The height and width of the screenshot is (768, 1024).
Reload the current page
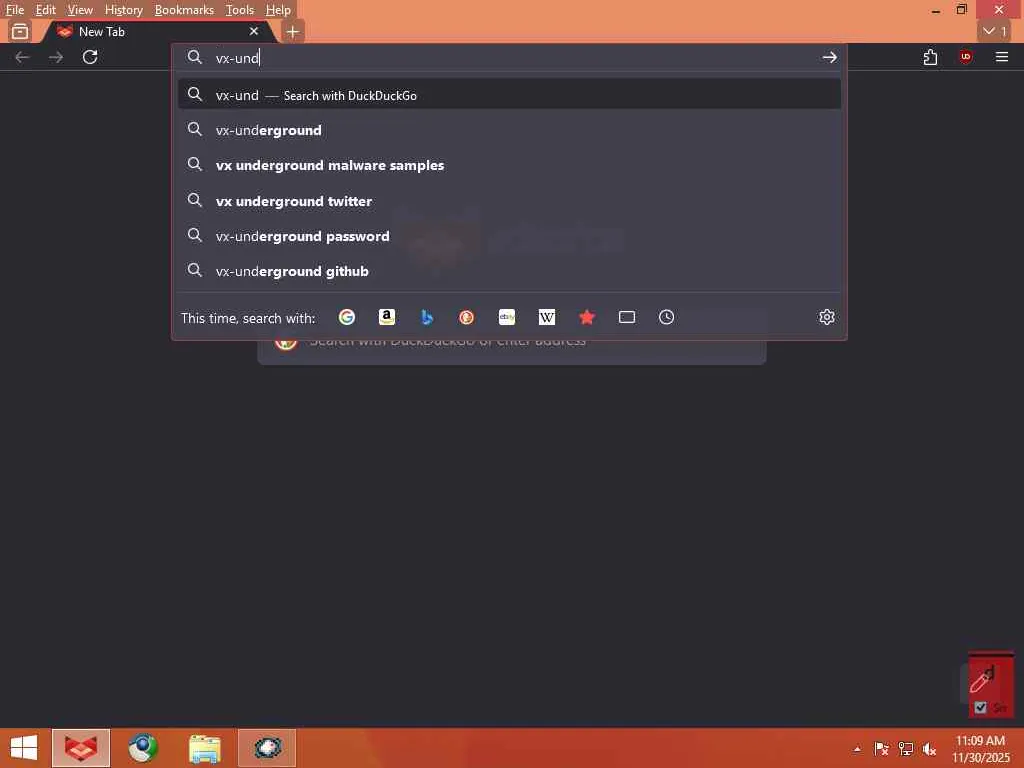(x=90, y=57)
